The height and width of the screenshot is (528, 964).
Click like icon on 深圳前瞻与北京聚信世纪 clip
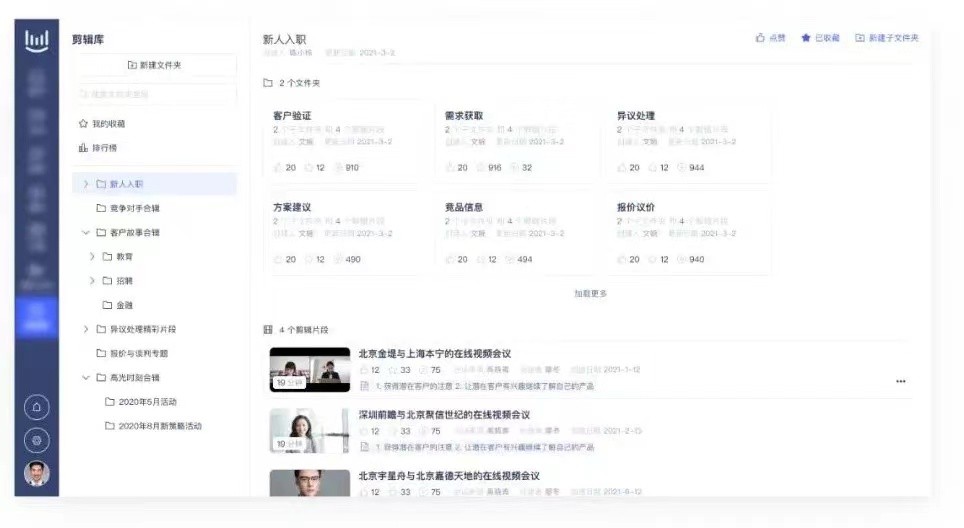point(364,431)
